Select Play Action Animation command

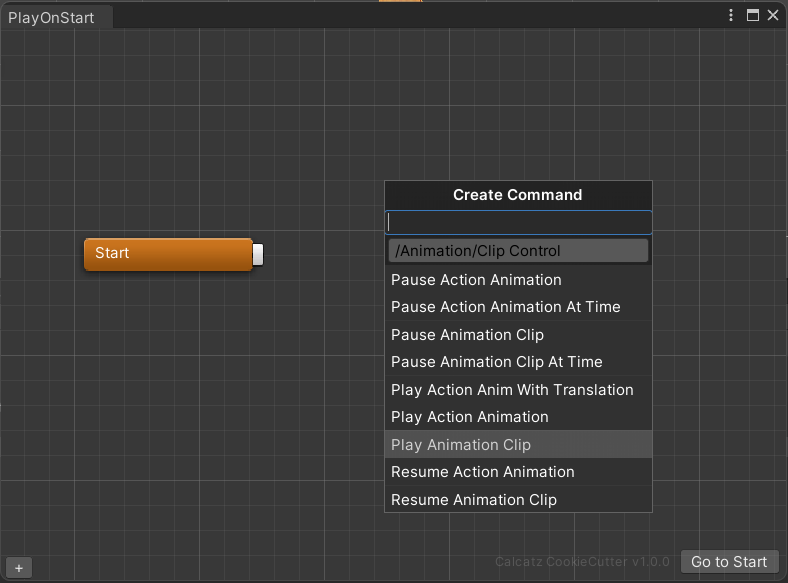518,417
